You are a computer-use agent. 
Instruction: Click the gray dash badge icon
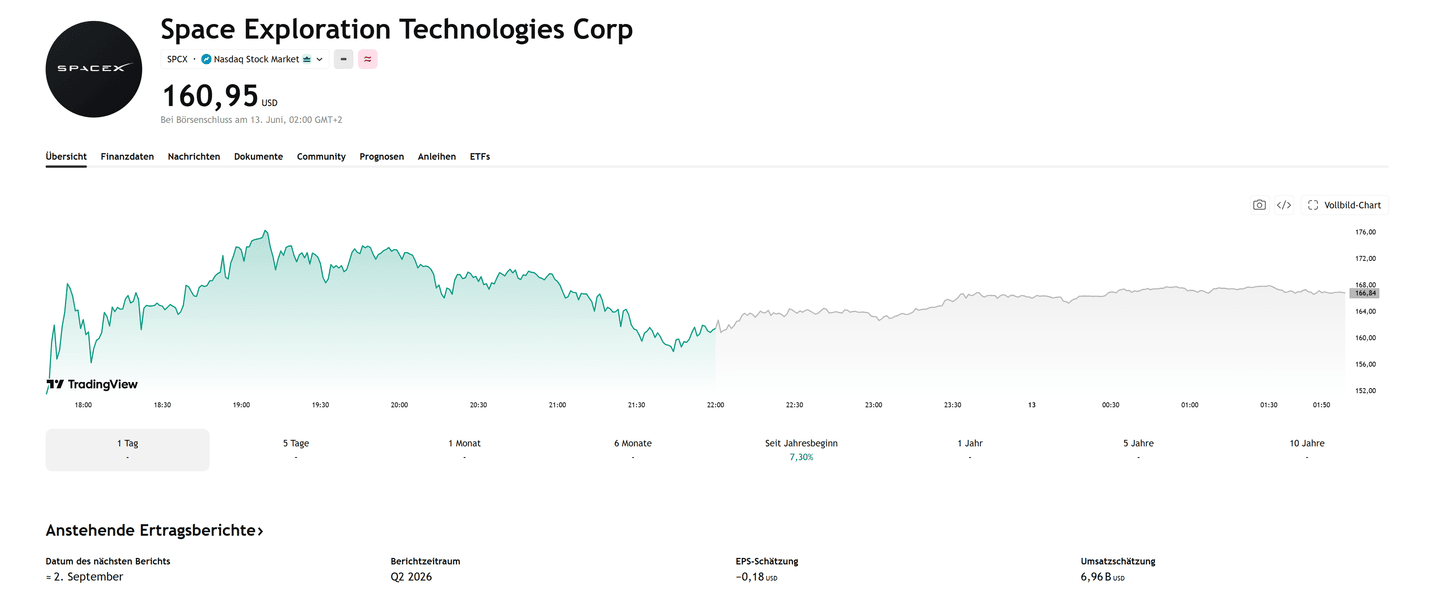[344, 59]
